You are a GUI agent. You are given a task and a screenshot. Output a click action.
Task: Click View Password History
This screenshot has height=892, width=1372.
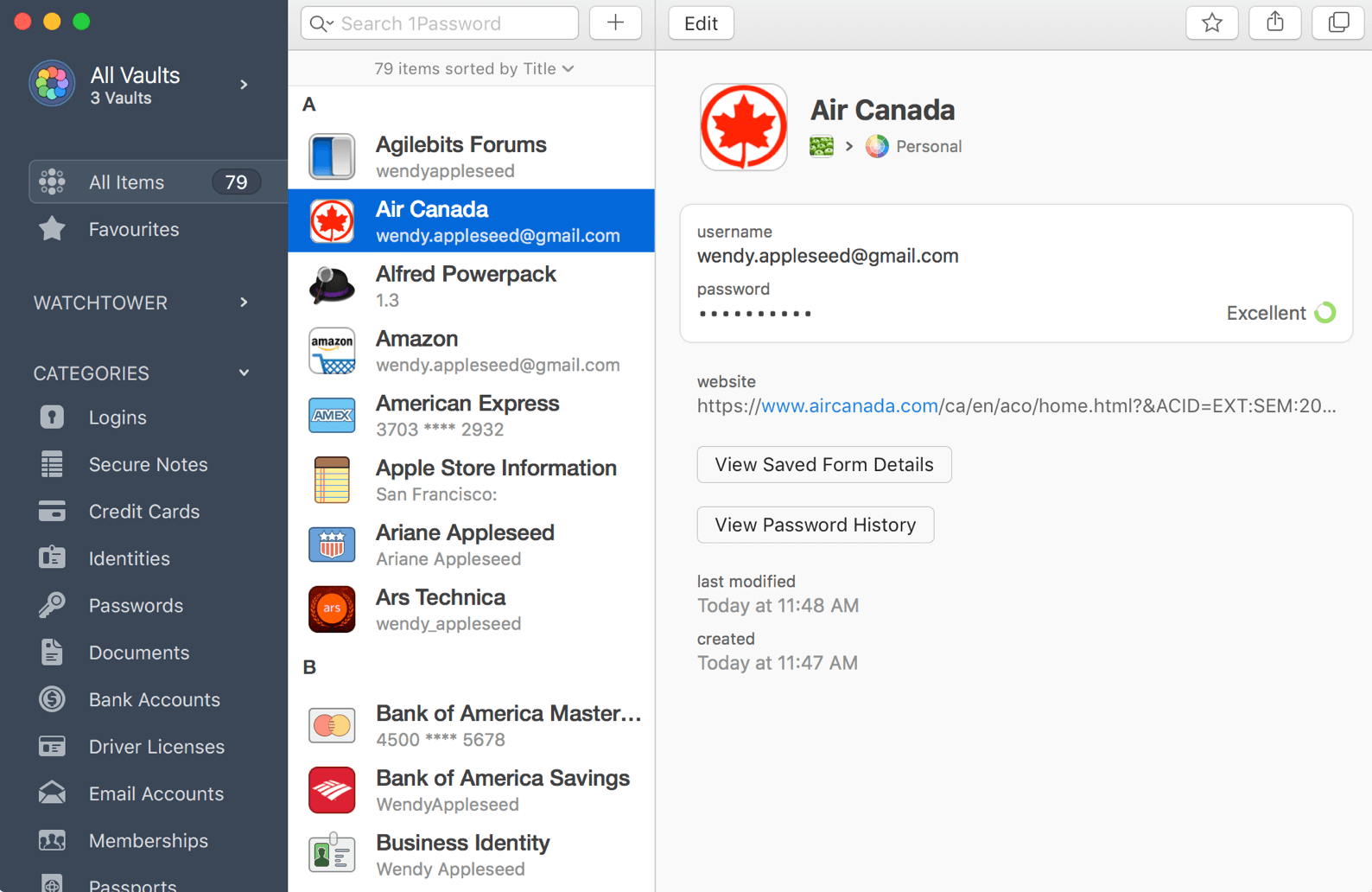coord(816,525)
